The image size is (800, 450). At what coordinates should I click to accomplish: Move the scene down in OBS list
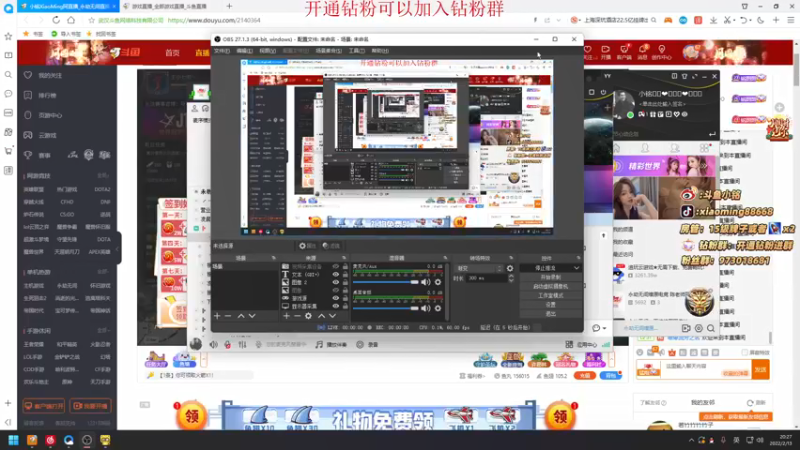tap(252, 316)
